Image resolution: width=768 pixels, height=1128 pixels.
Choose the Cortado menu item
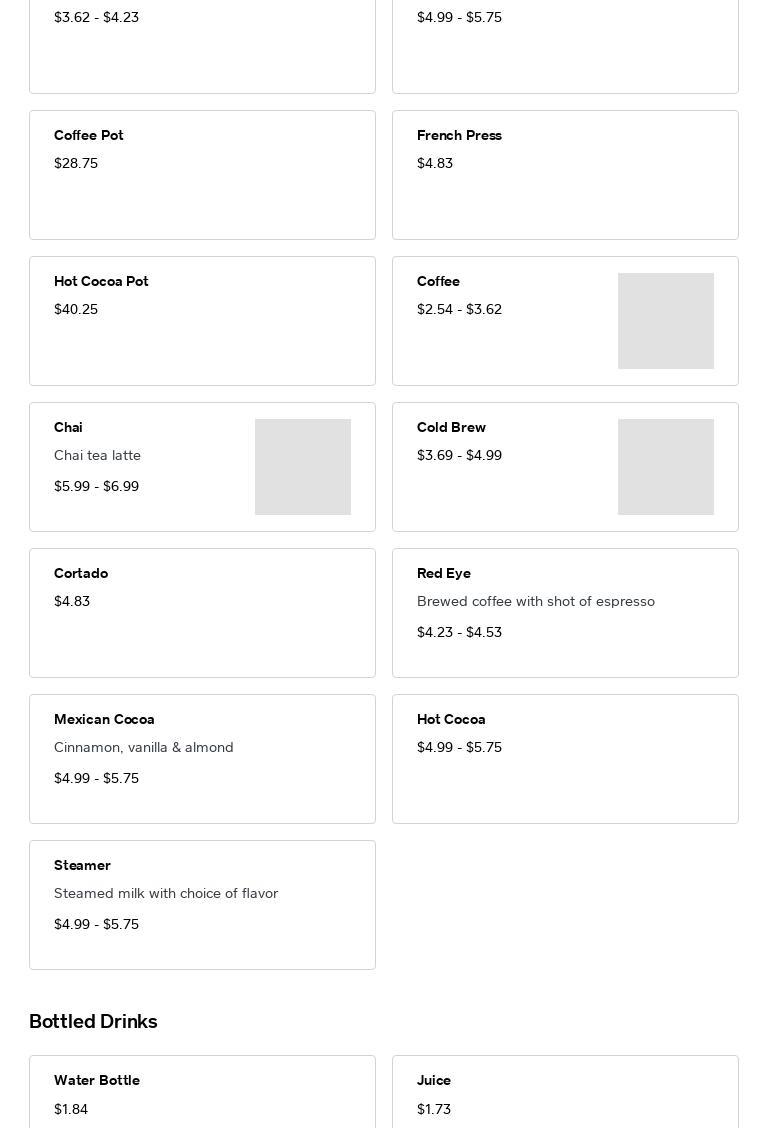[x=202, y=613]
